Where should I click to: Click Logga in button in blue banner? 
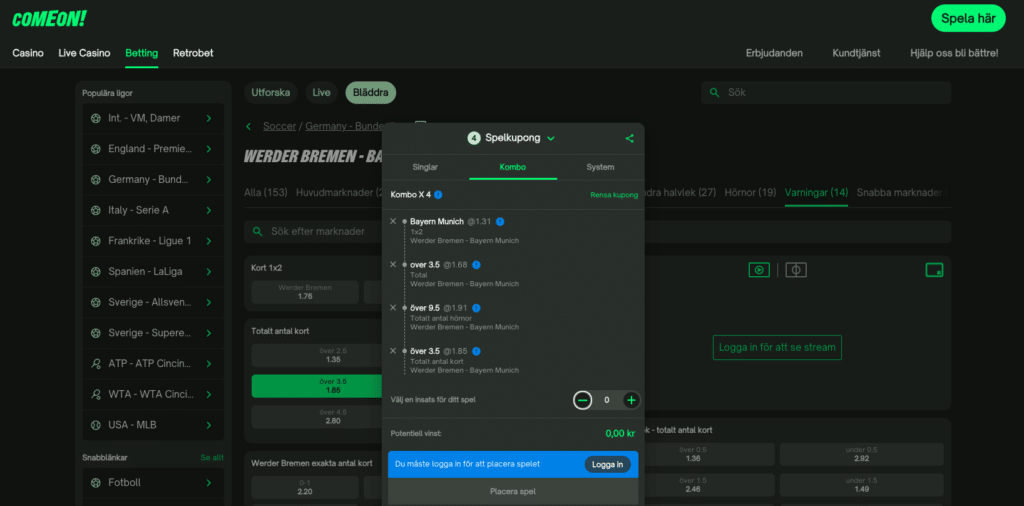(x=607, y=464)
